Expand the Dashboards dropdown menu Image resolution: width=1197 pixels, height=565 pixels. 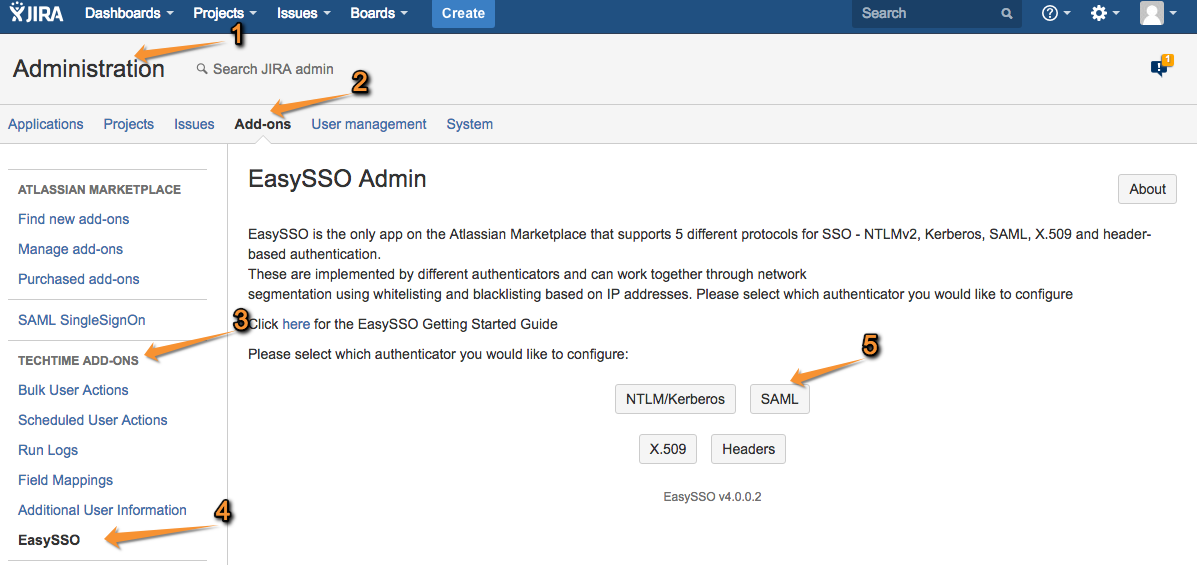(x=129, y=13)
